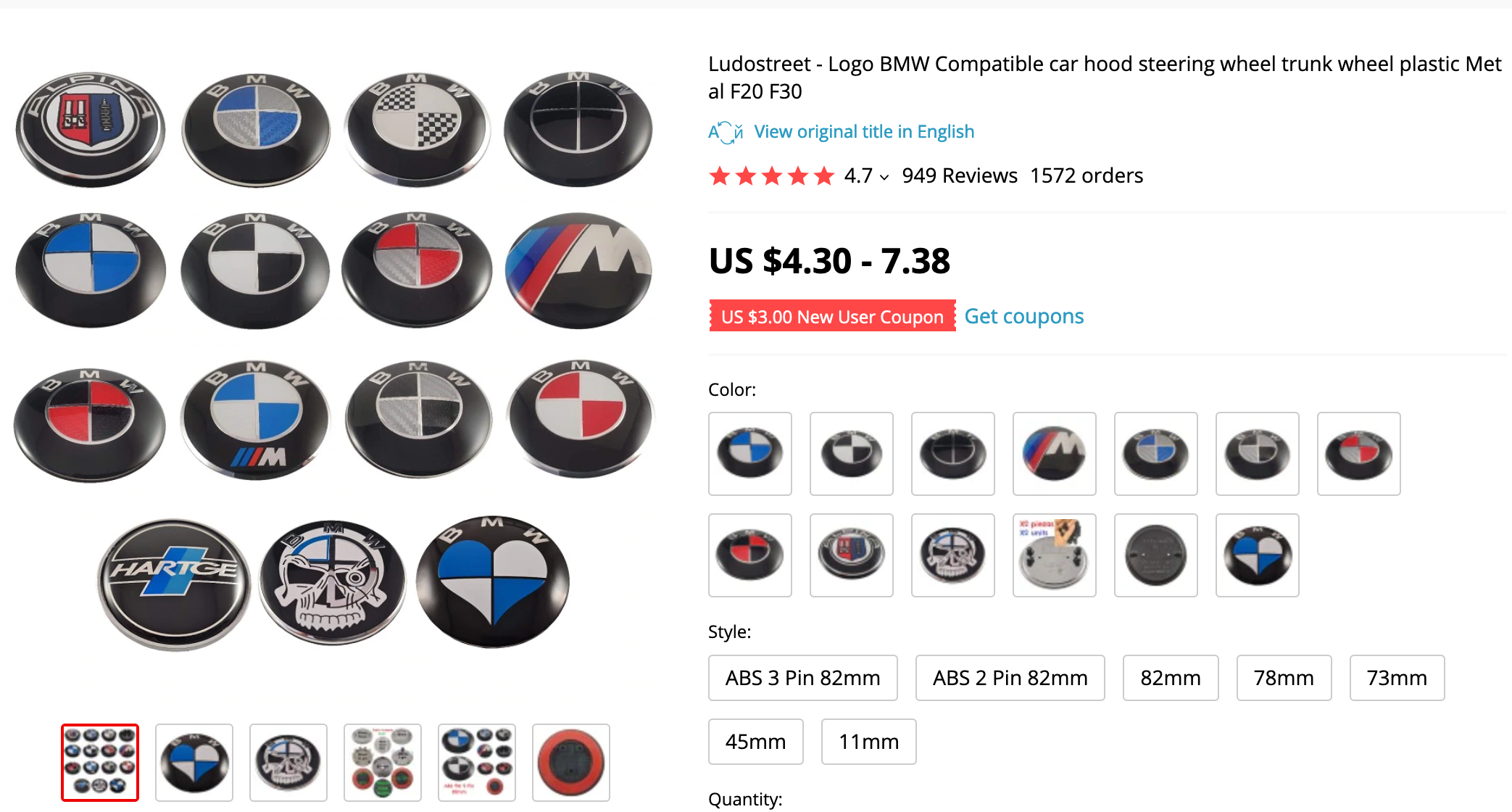Choose the 45mm size style
The width and height of the screenshot is (1512, 812).
(x=756, y=742)
